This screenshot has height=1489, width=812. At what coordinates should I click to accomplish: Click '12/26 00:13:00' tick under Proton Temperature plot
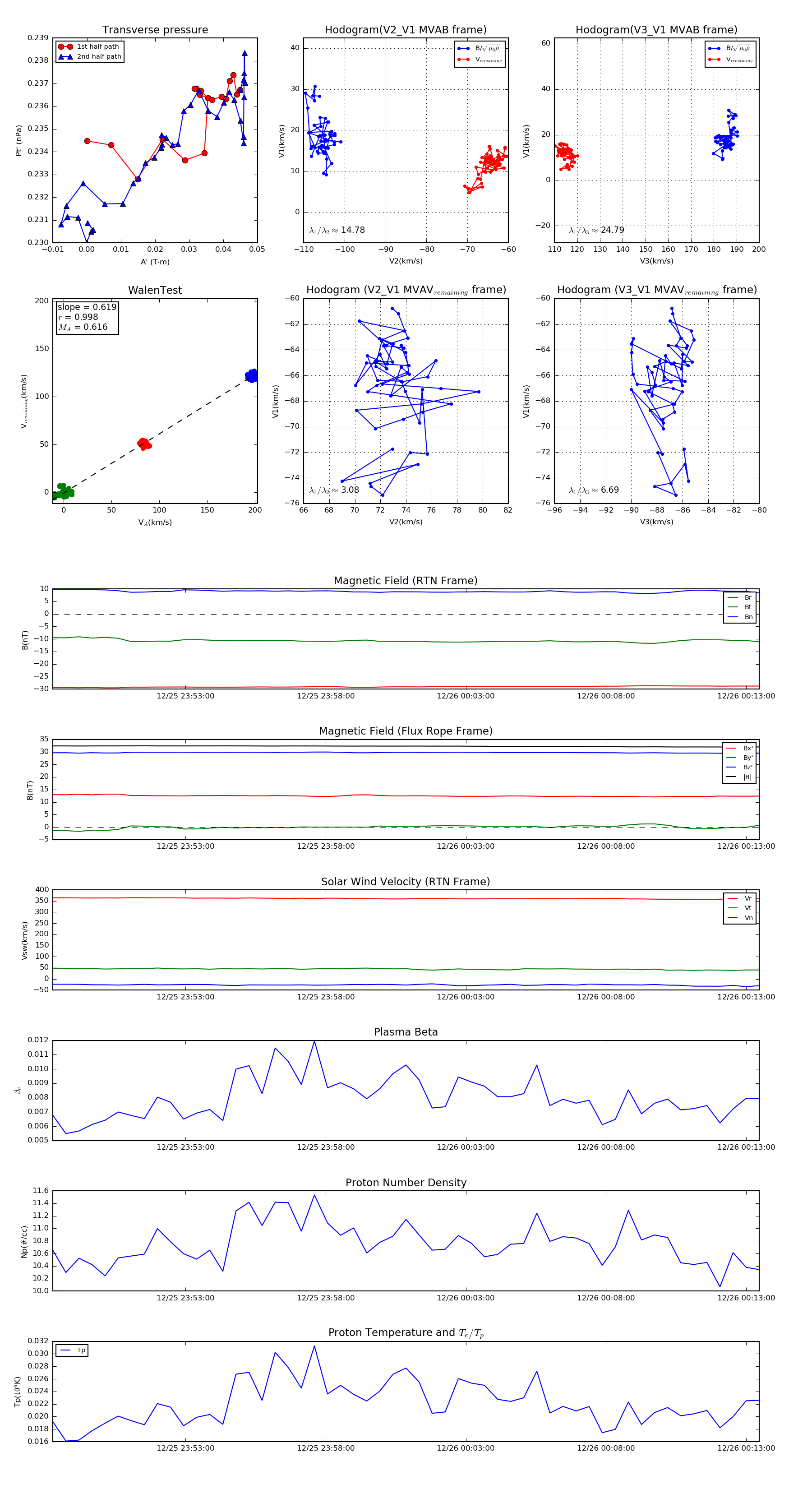click(x=746, y=1448)
